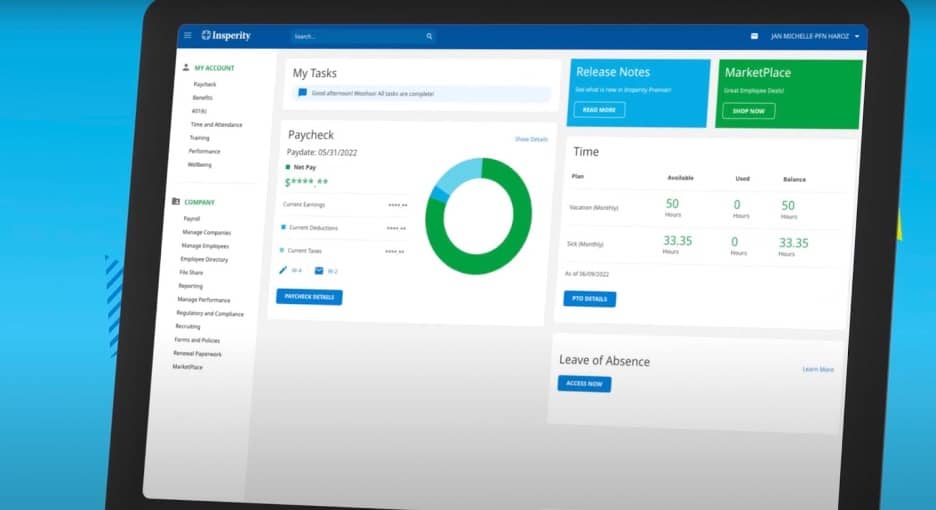Click the Insperity logo
936x510 pixels.
226,36
